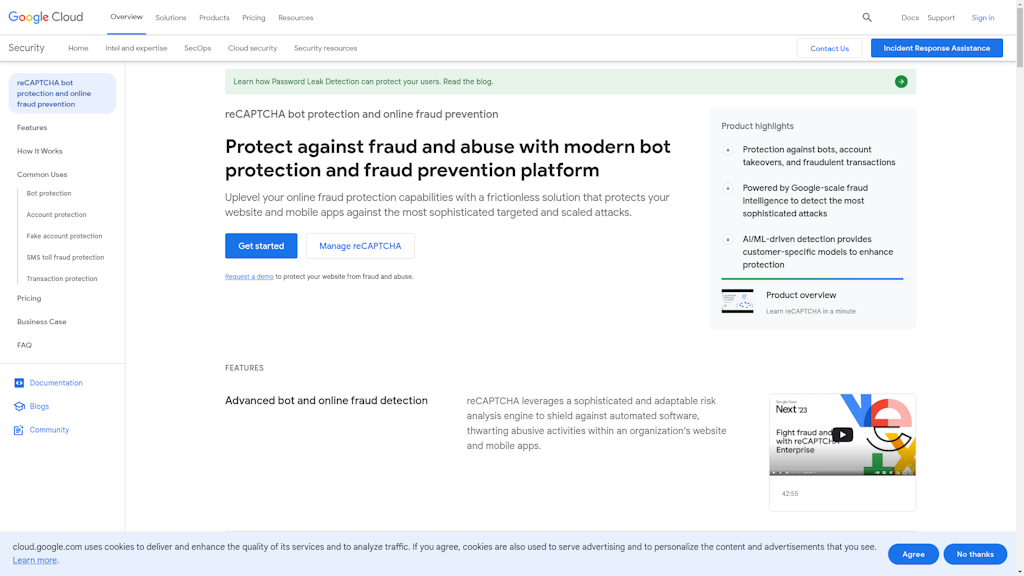1024x576 pixels.
Task: Open the Documentation sidebar icon link
Action: click(19, 383)
